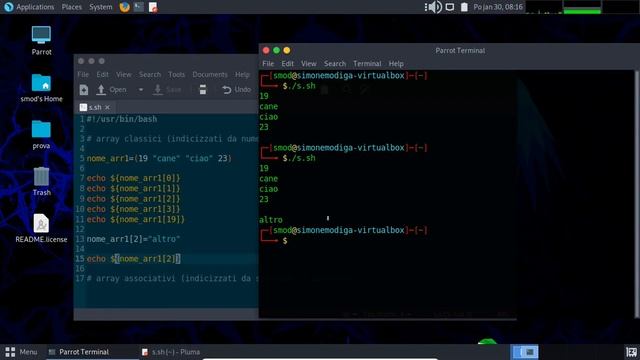Click the bottom-right panel tray icon

click(631, 352)
